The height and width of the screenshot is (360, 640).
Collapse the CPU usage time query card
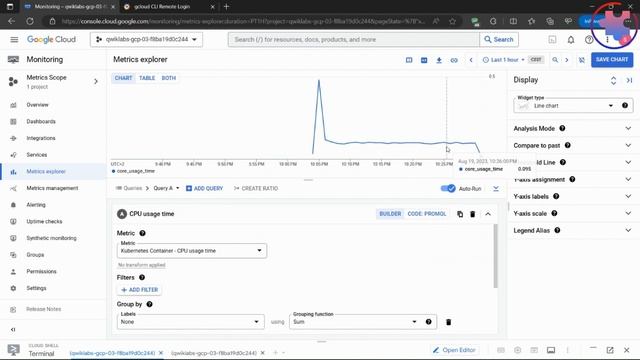click(x=488, y=214)
